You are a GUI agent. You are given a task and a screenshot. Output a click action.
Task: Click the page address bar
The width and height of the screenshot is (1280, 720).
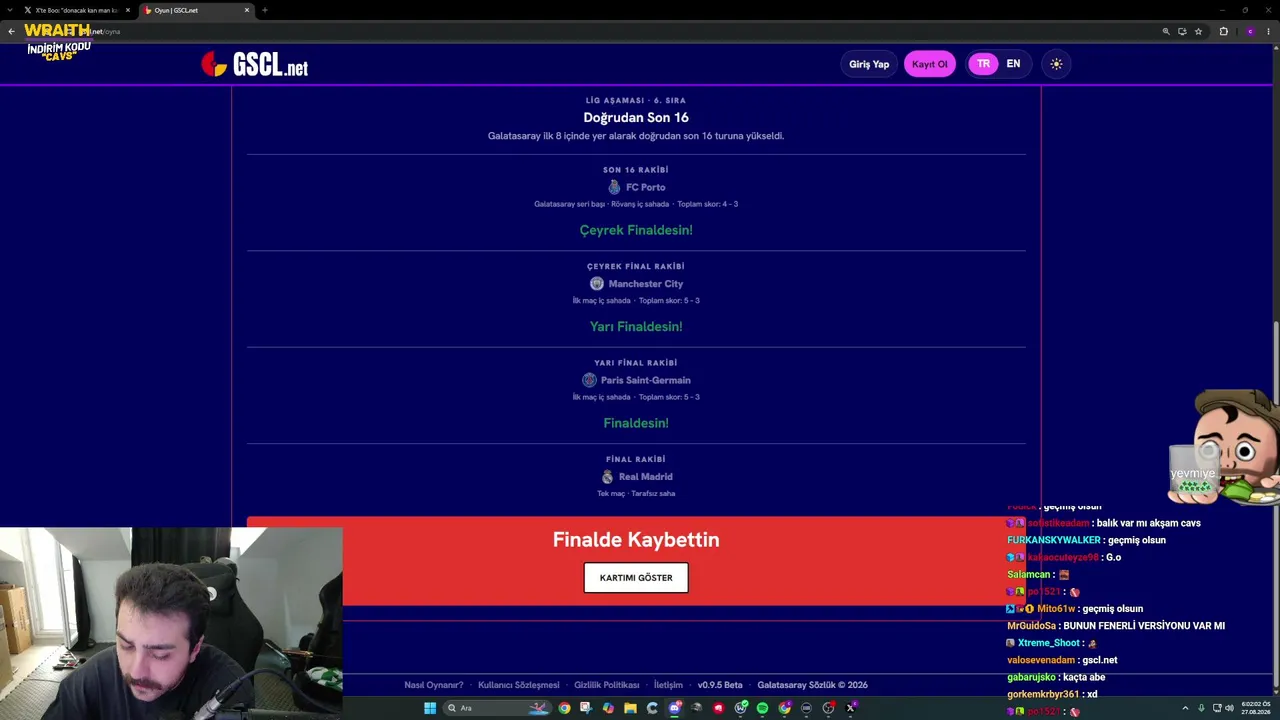[620, 31]
